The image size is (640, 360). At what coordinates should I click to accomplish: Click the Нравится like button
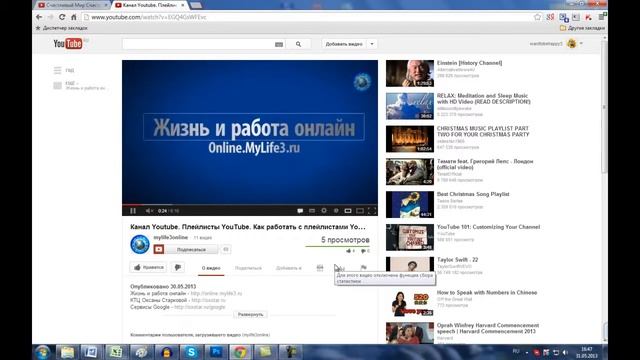point(149,267)
